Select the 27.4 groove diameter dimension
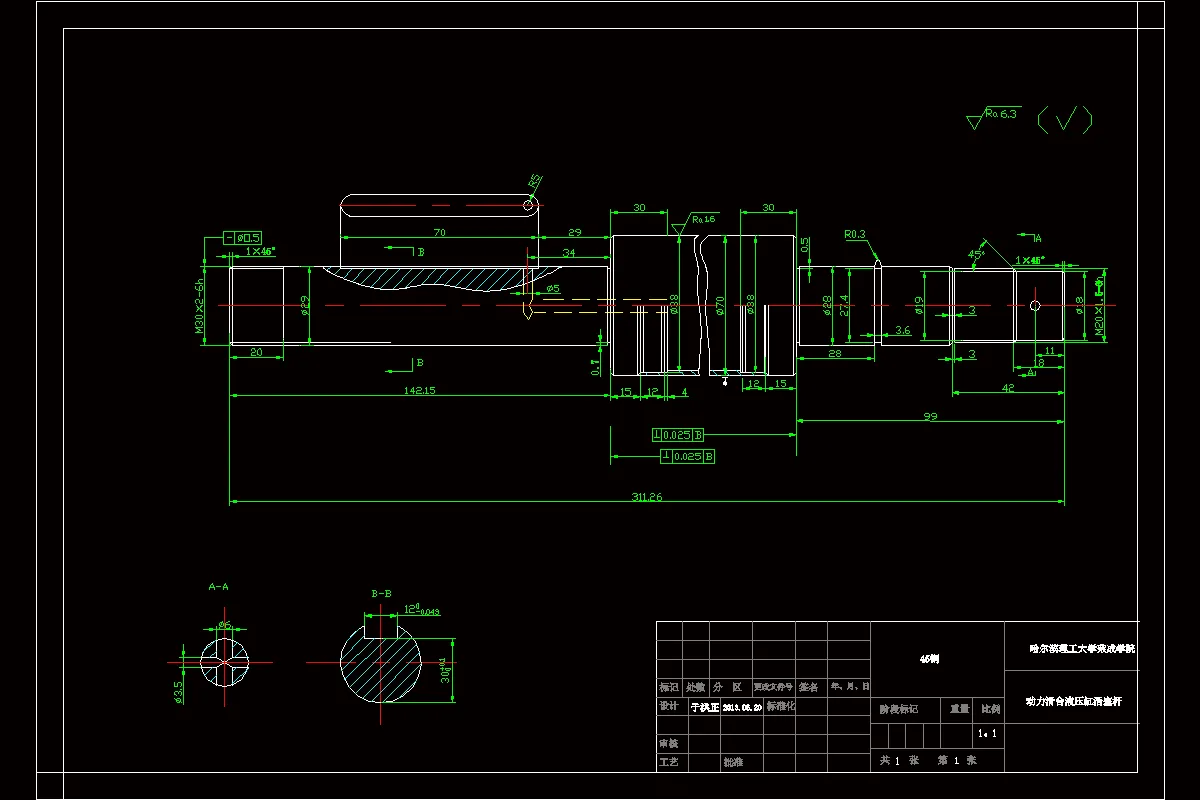The image size is (1200, 800). (845, 305)
